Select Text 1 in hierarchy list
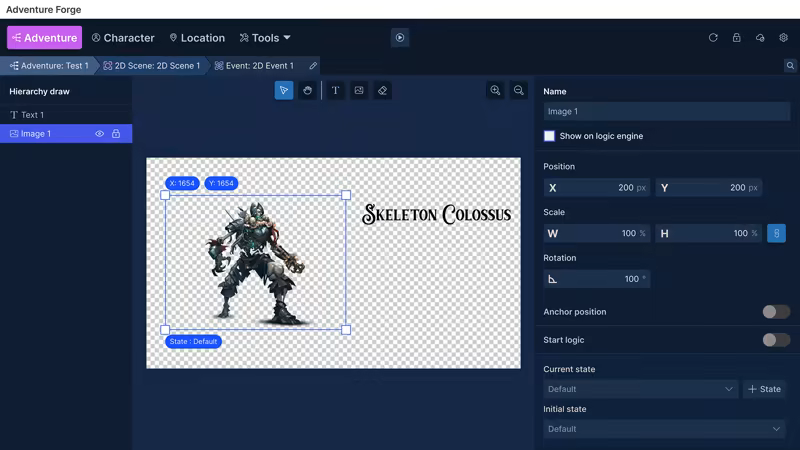This screenshot has width=800, height=450. [x=33, y=115]
